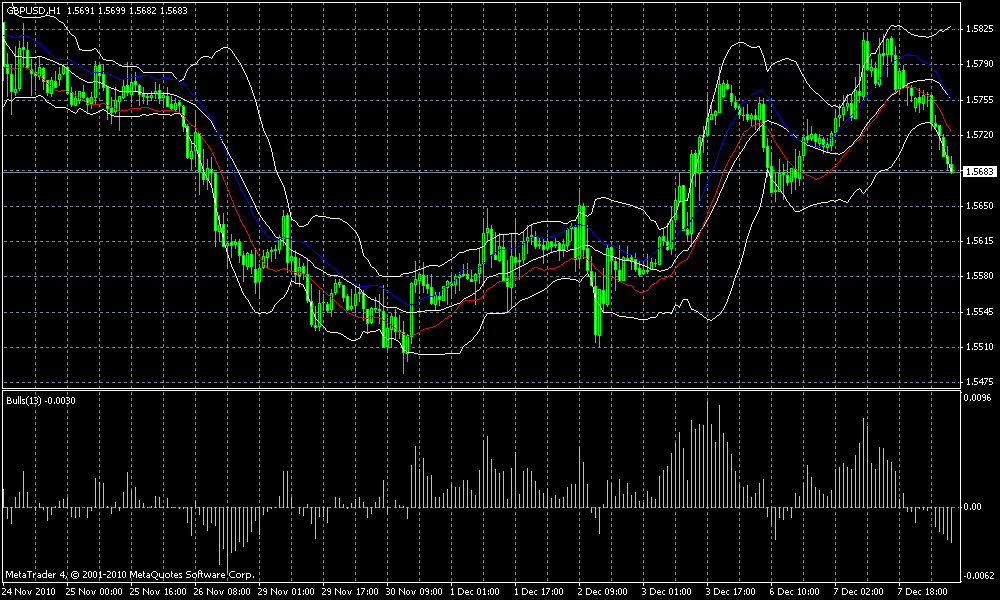This screenshot has width=1000, height=600.
Task: Click the "6 Dec 10:00" time label
Action: click(795, 592)
